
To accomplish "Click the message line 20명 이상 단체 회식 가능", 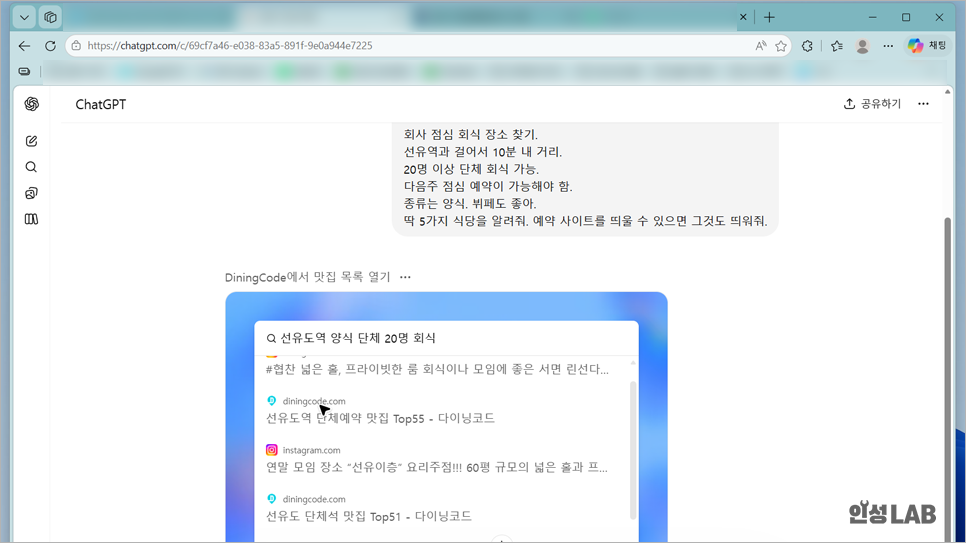I will (x=471, y=169).
